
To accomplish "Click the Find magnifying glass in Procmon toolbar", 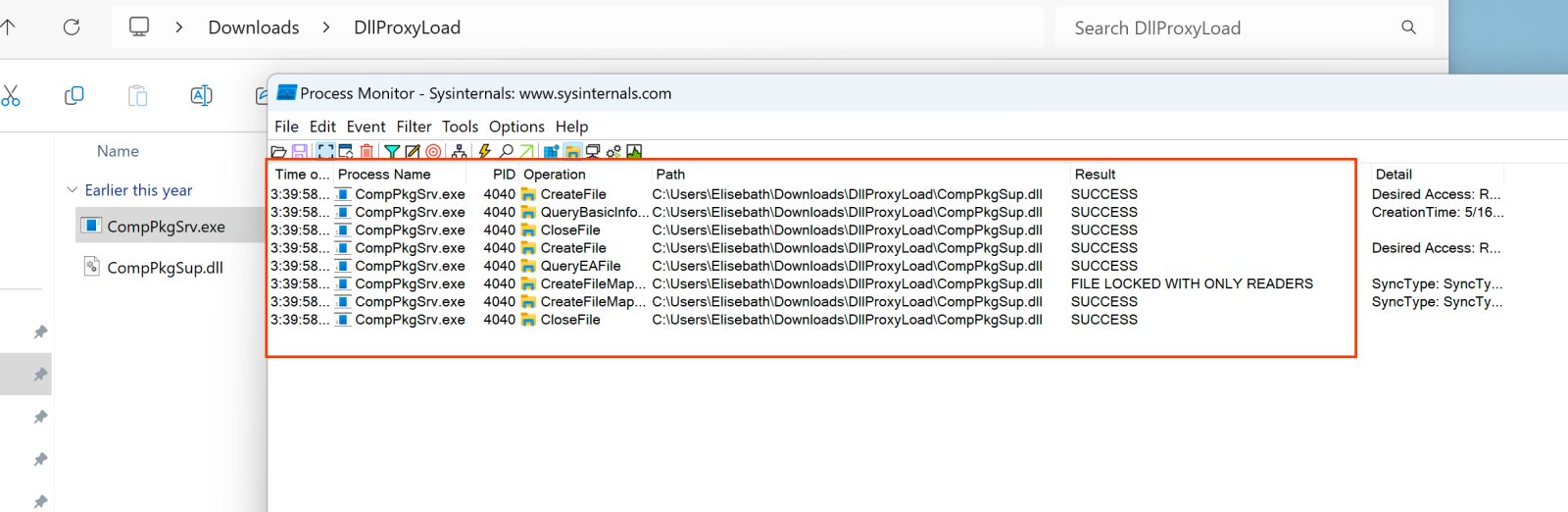I will 506,152.
